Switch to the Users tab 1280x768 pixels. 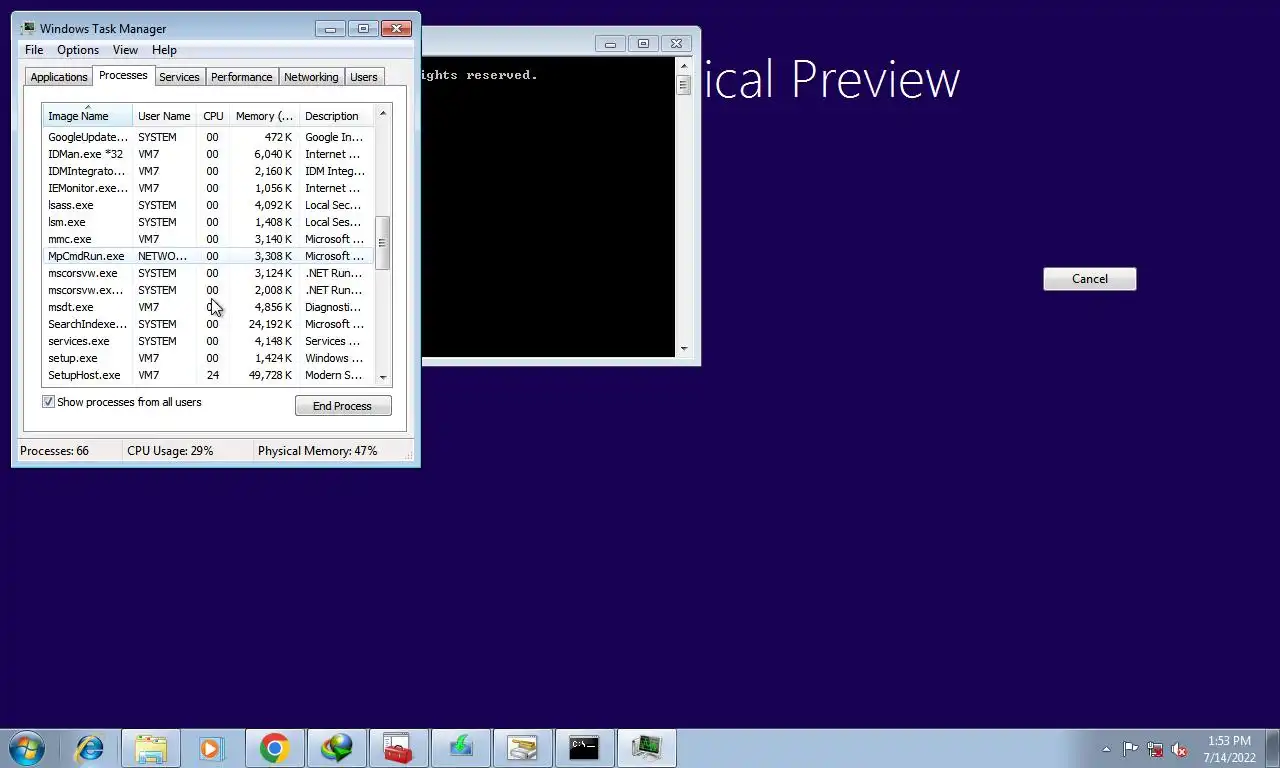364,77
